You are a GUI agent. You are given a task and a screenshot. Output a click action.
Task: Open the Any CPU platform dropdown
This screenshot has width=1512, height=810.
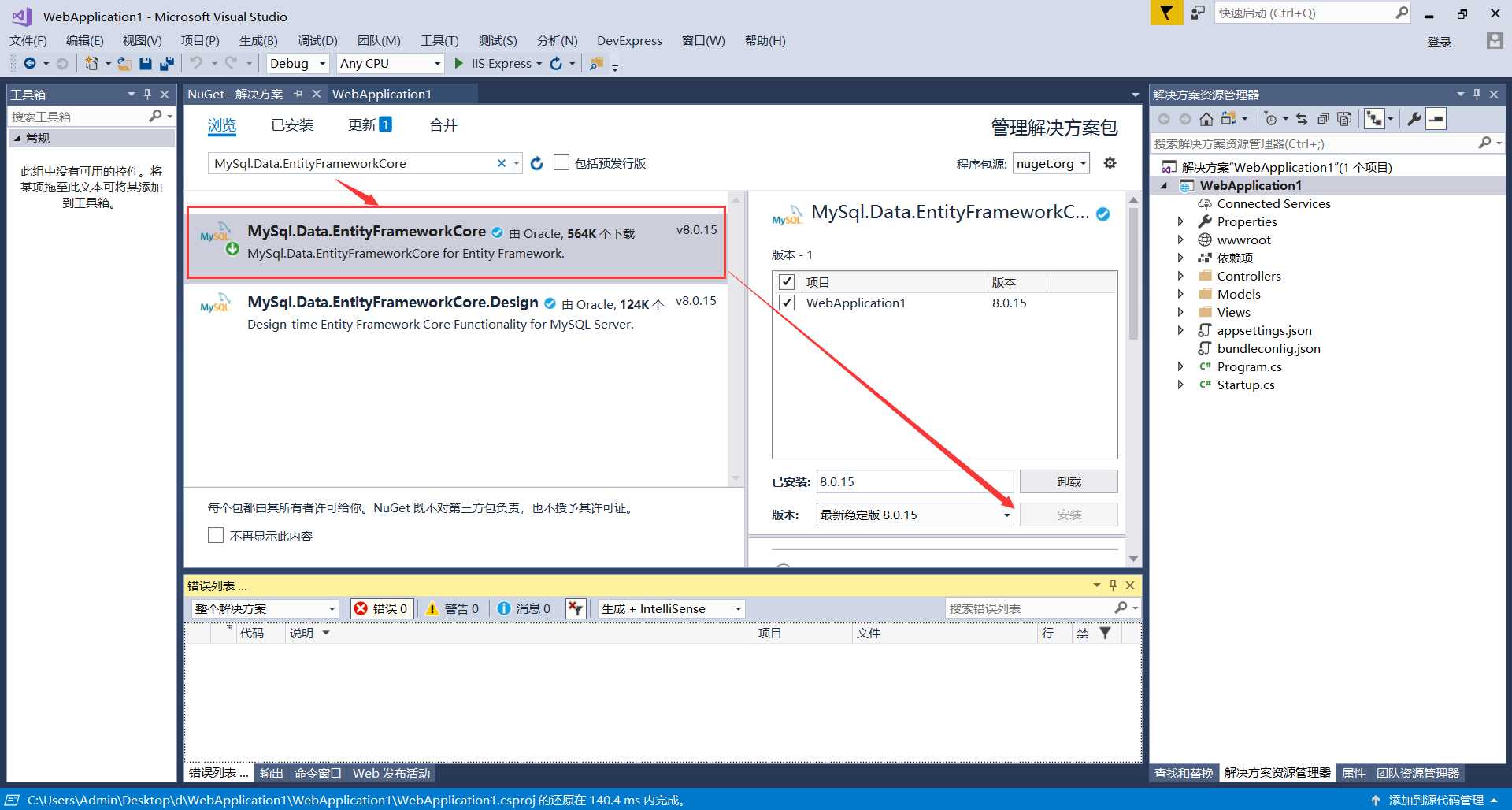pos(391,63)
